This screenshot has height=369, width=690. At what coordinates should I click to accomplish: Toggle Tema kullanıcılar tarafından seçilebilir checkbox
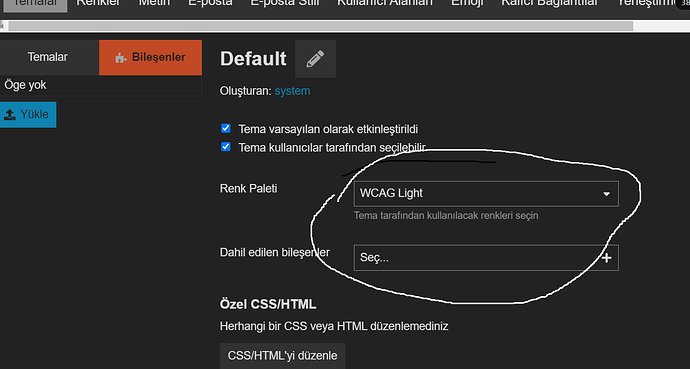(225, 146)
